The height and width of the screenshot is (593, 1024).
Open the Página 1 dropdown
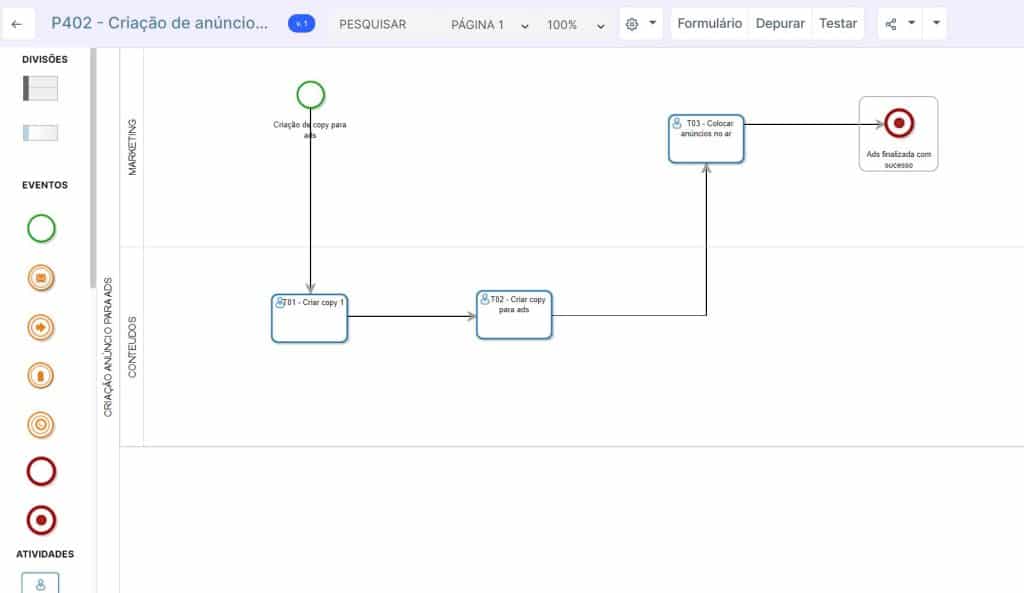(489, 24)
